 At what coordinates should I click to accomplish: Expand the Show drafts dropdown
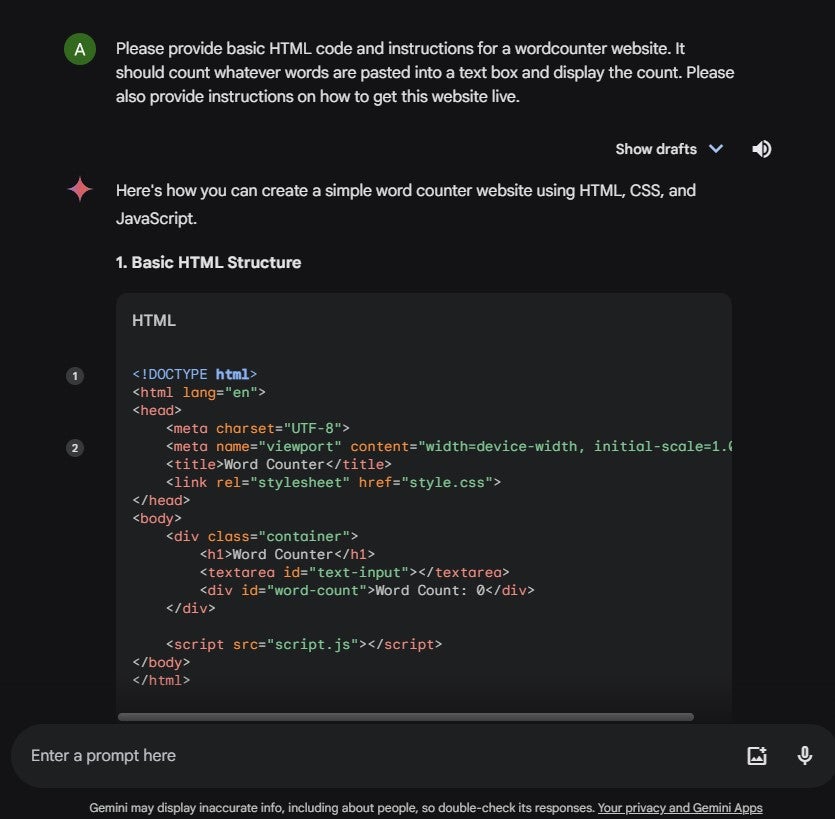click(669, 149)
